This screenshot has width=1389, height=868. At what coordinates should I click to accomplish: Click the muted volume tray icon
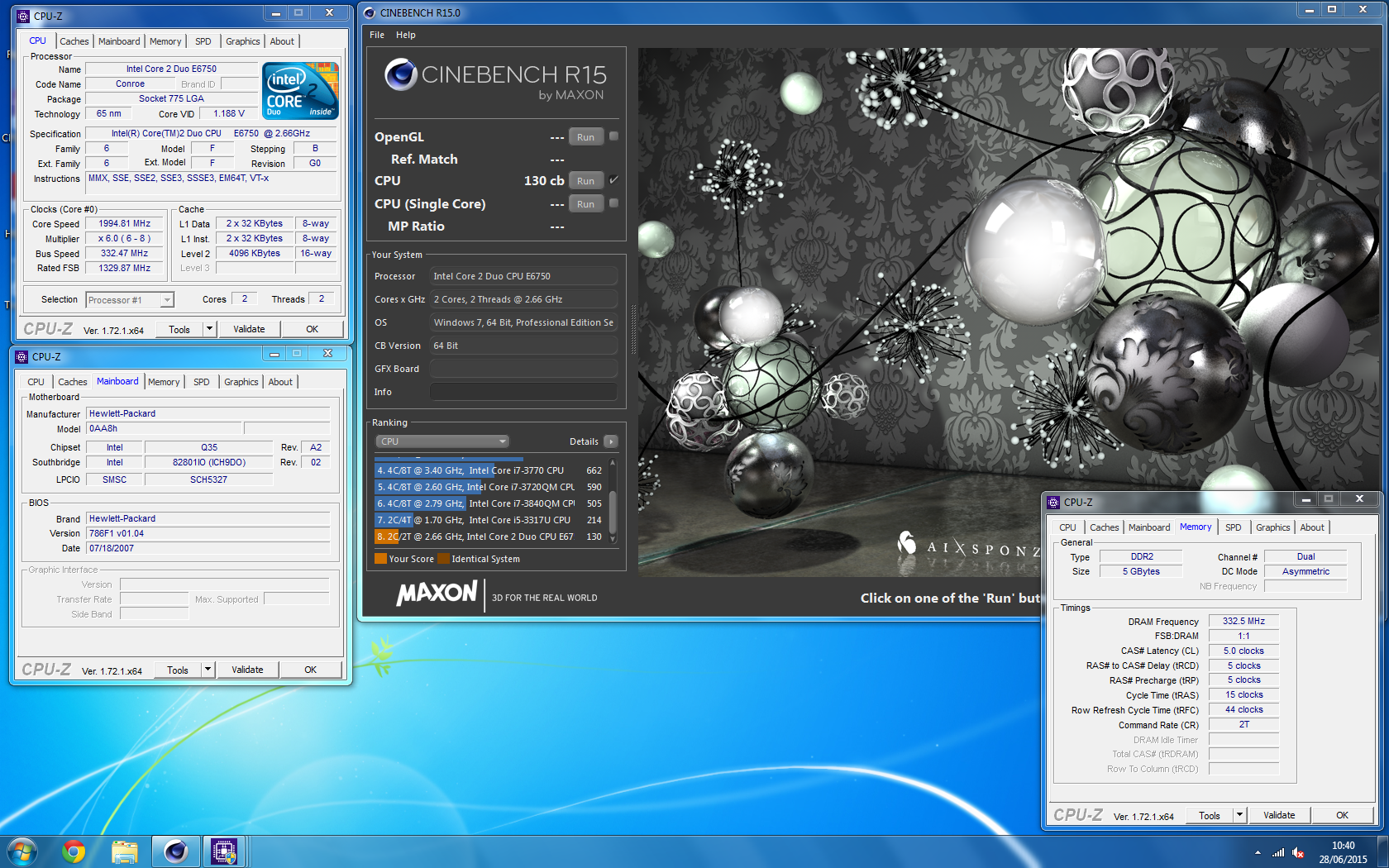coord(1298,852)
